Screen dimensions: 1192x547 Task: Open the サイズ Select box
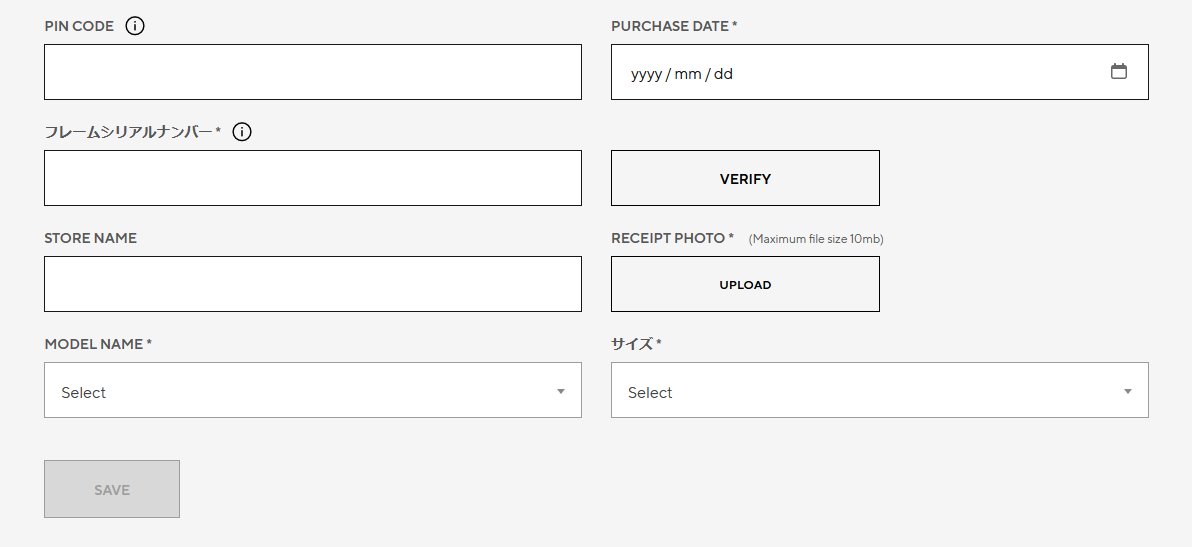(x=880, y=390)
